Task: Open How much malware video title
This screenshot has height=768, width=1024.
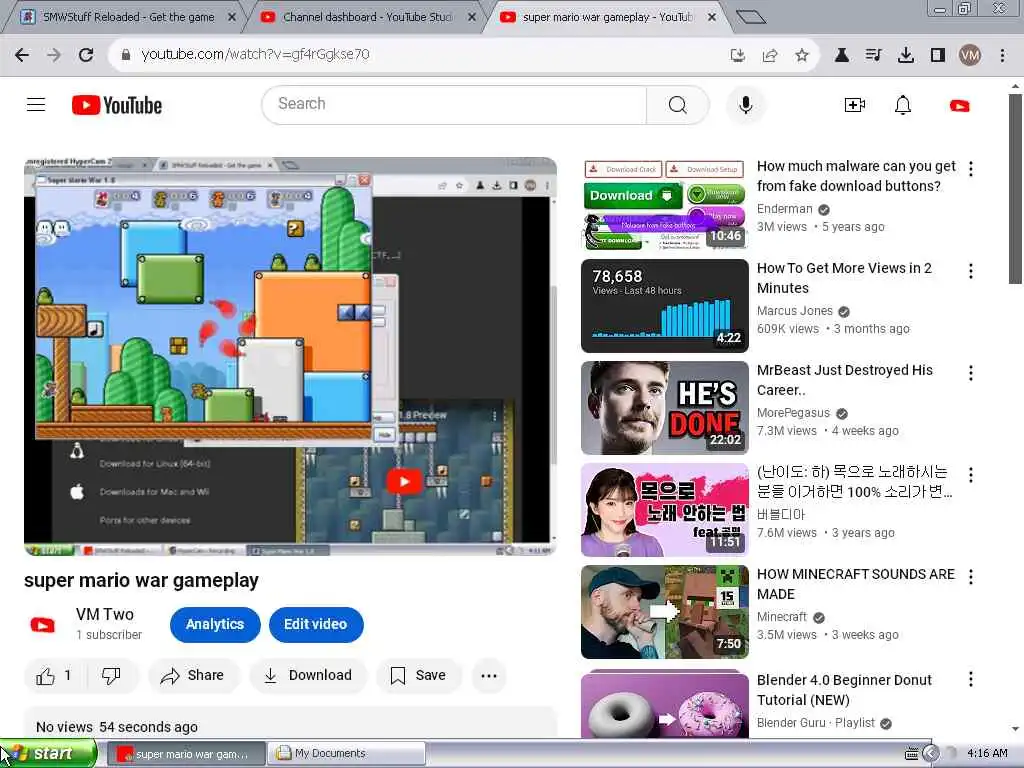Action: 856,176
